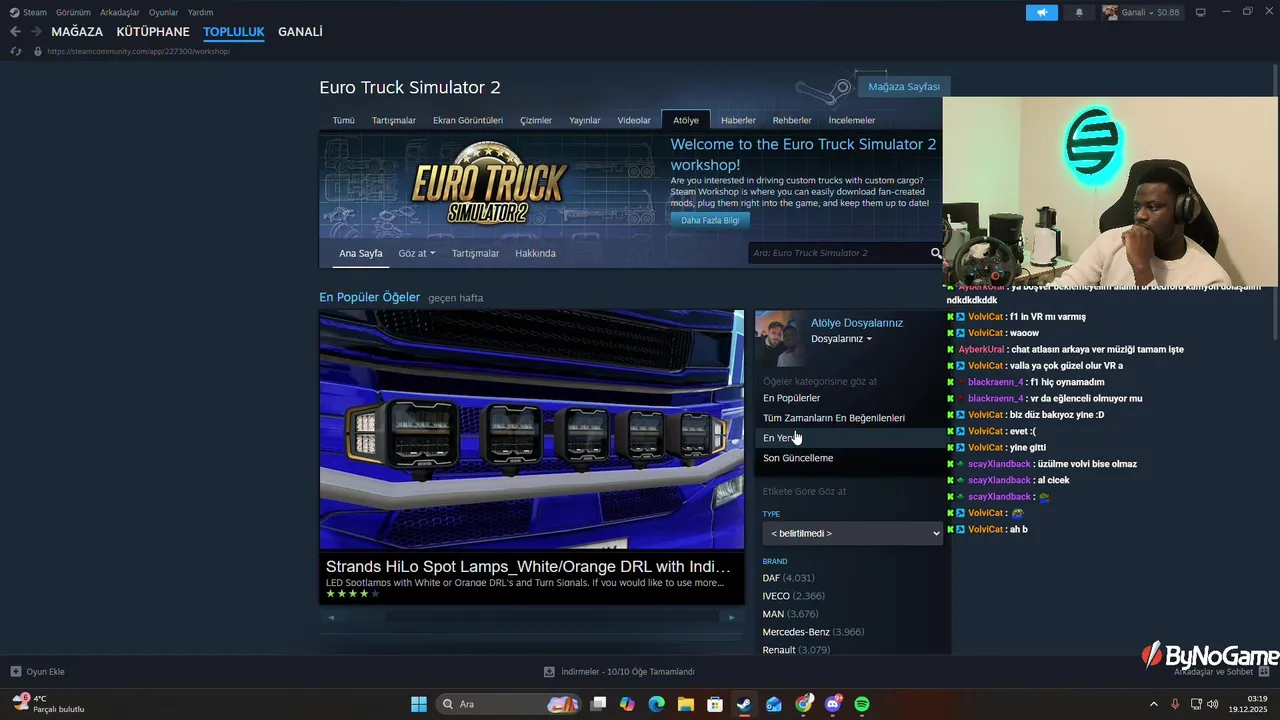The width and height of the screenshot is (1280, 720).
Task: Switch to Çizimler tab
Action: [536, 120]
